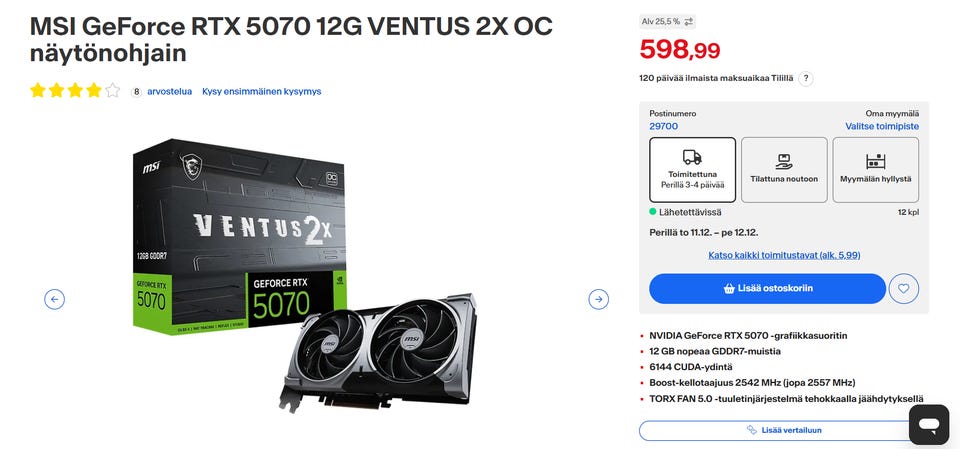Click the GPU product image
The image size is (960, 449).
click(304, 274)
